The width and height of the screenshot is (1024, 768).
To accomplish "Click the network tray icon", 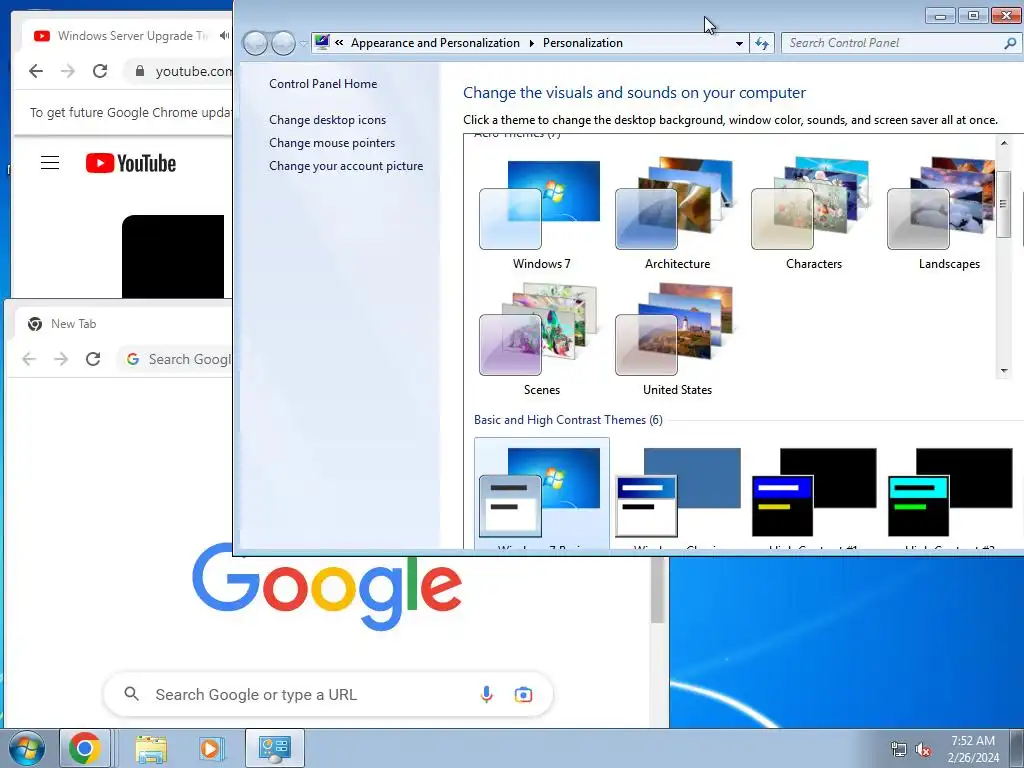I will pyautogui.click(x=899, y=750).
